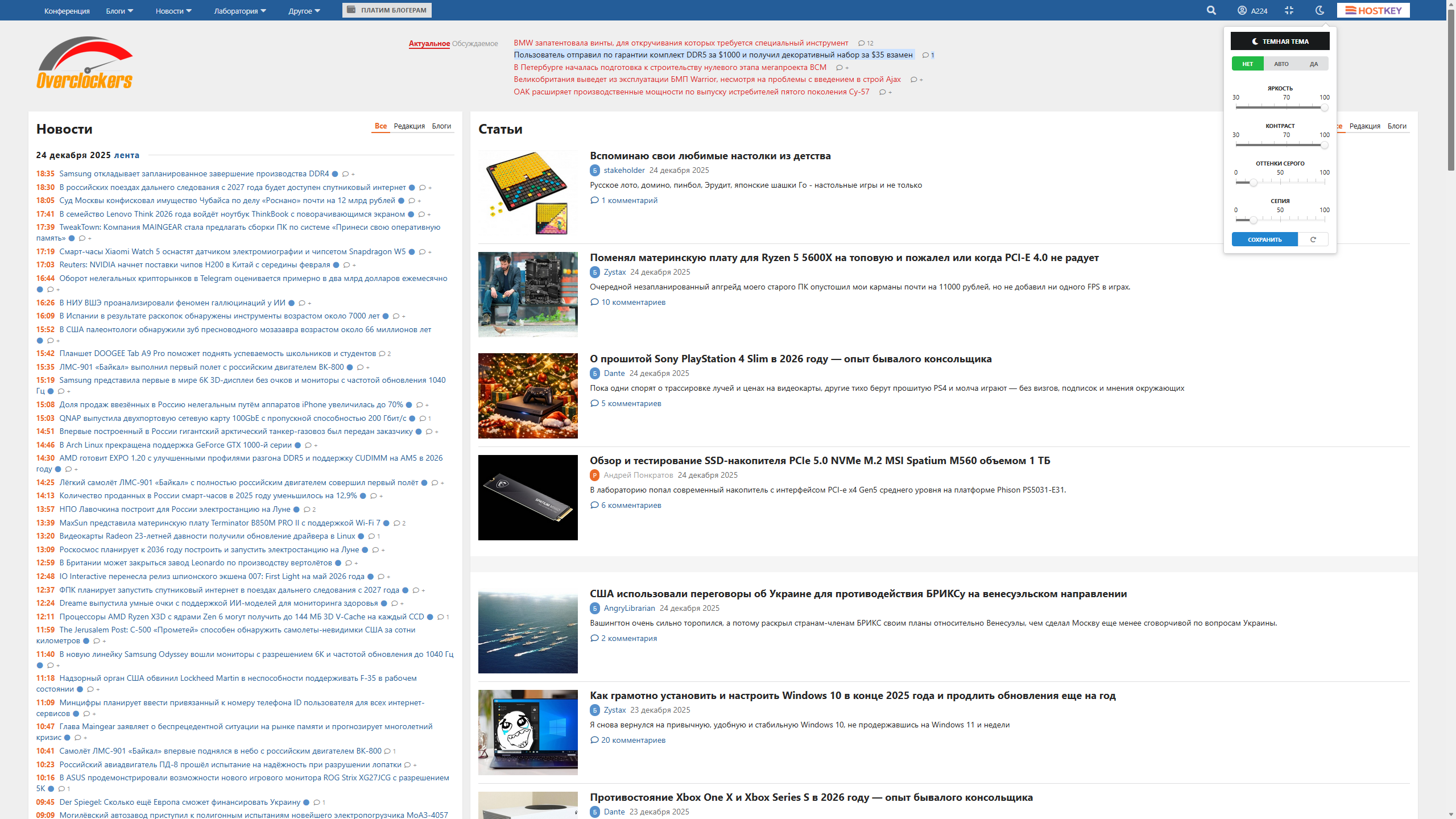
Task: Expand the Новости dropdown menu
Action: coord(173,11)
